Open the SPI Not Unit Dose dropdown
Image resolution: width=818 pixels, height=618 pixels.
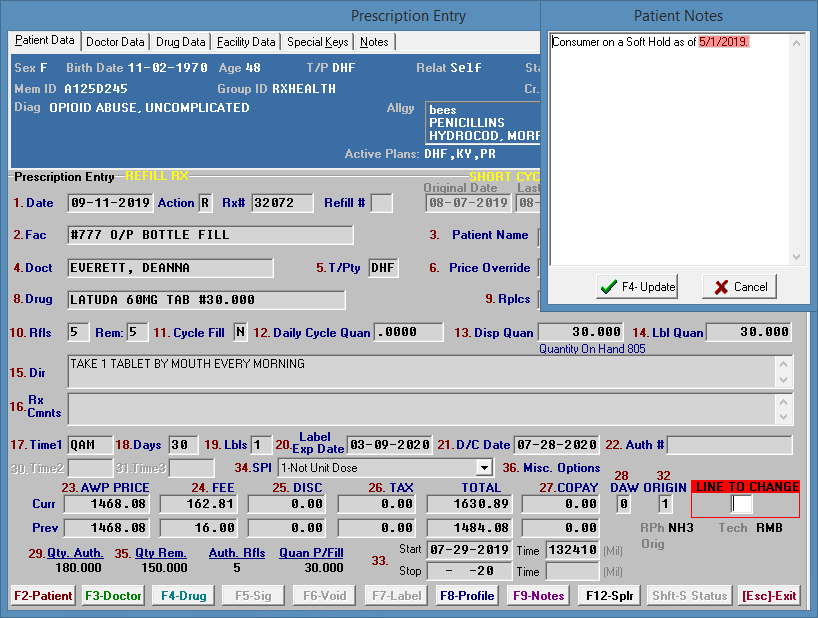484,467
